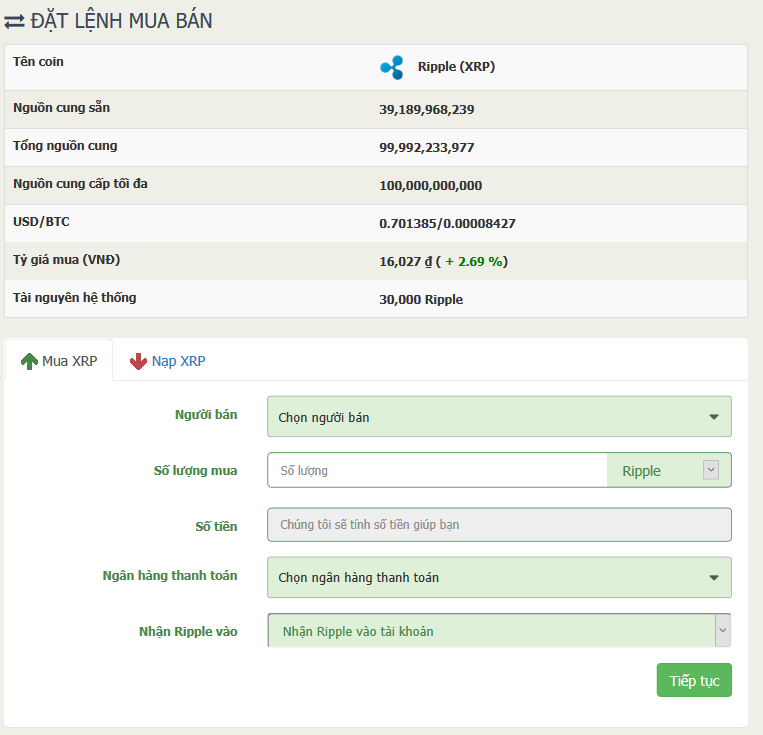
Task: Open Chọn ngân hàng thanh toán dropdown
Action: tap(499, 577)
